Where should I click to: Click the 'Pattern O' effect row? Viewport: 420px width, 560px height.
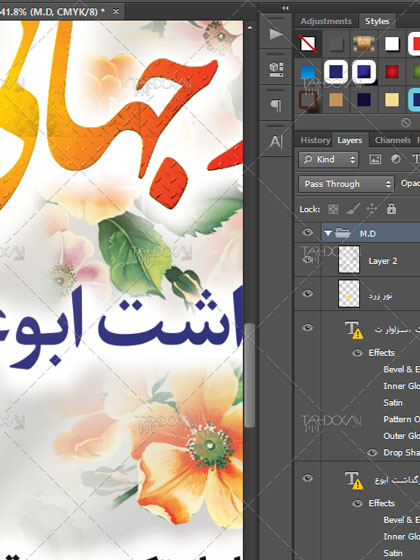(x=401, y=419)
